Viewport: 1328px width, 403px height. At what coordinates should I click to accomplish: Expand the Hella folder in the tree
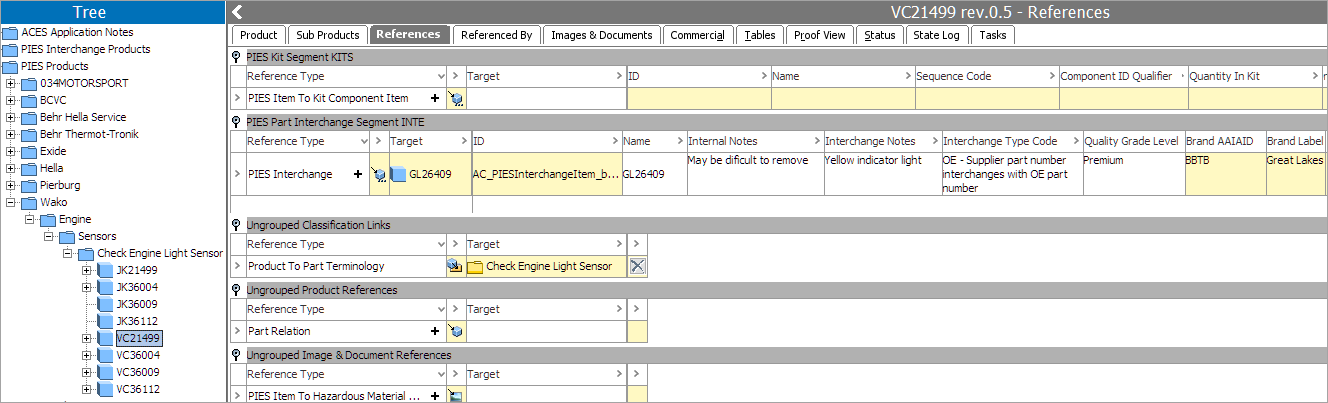(x=11, y=168)
